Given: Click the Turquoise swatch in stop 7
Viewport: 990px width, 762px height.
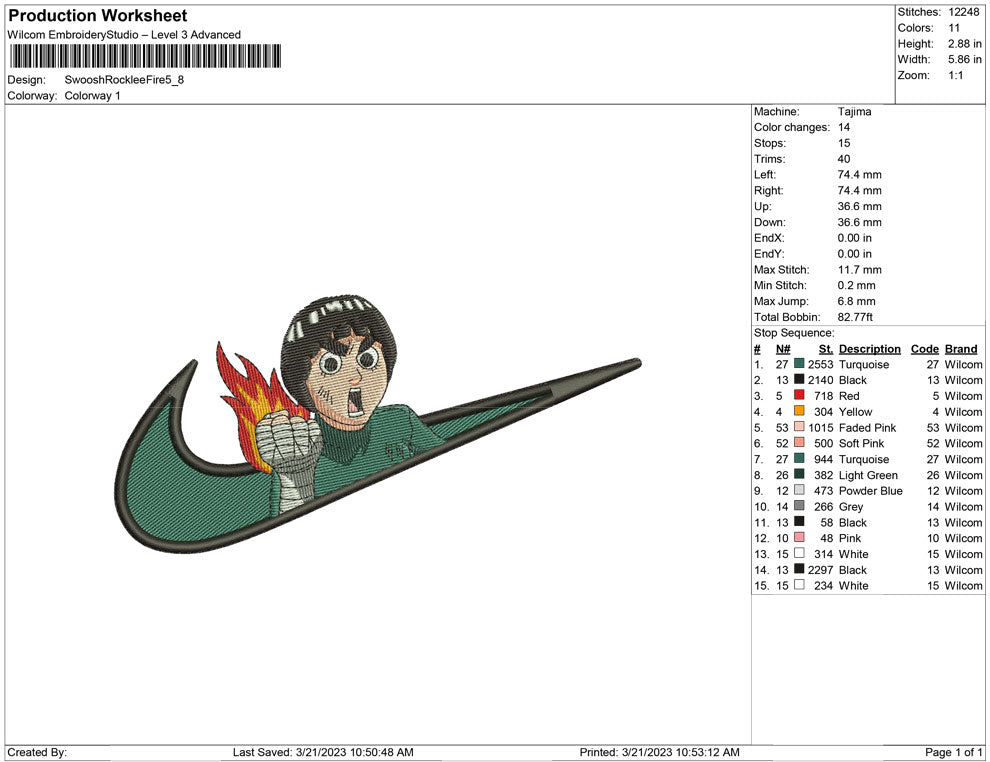Looking at the screenshot, I should tap(799, 459).
